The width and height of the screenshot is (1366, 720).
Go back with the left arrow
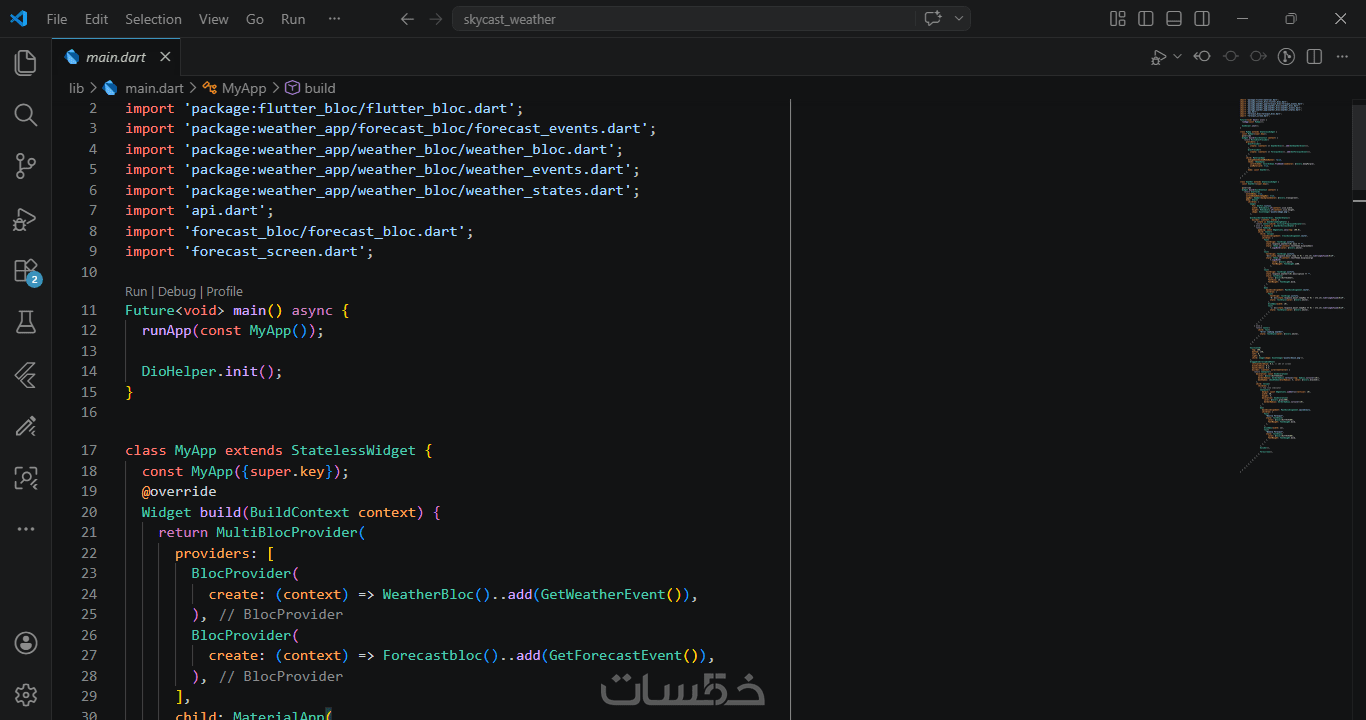(x=407, y=19)
